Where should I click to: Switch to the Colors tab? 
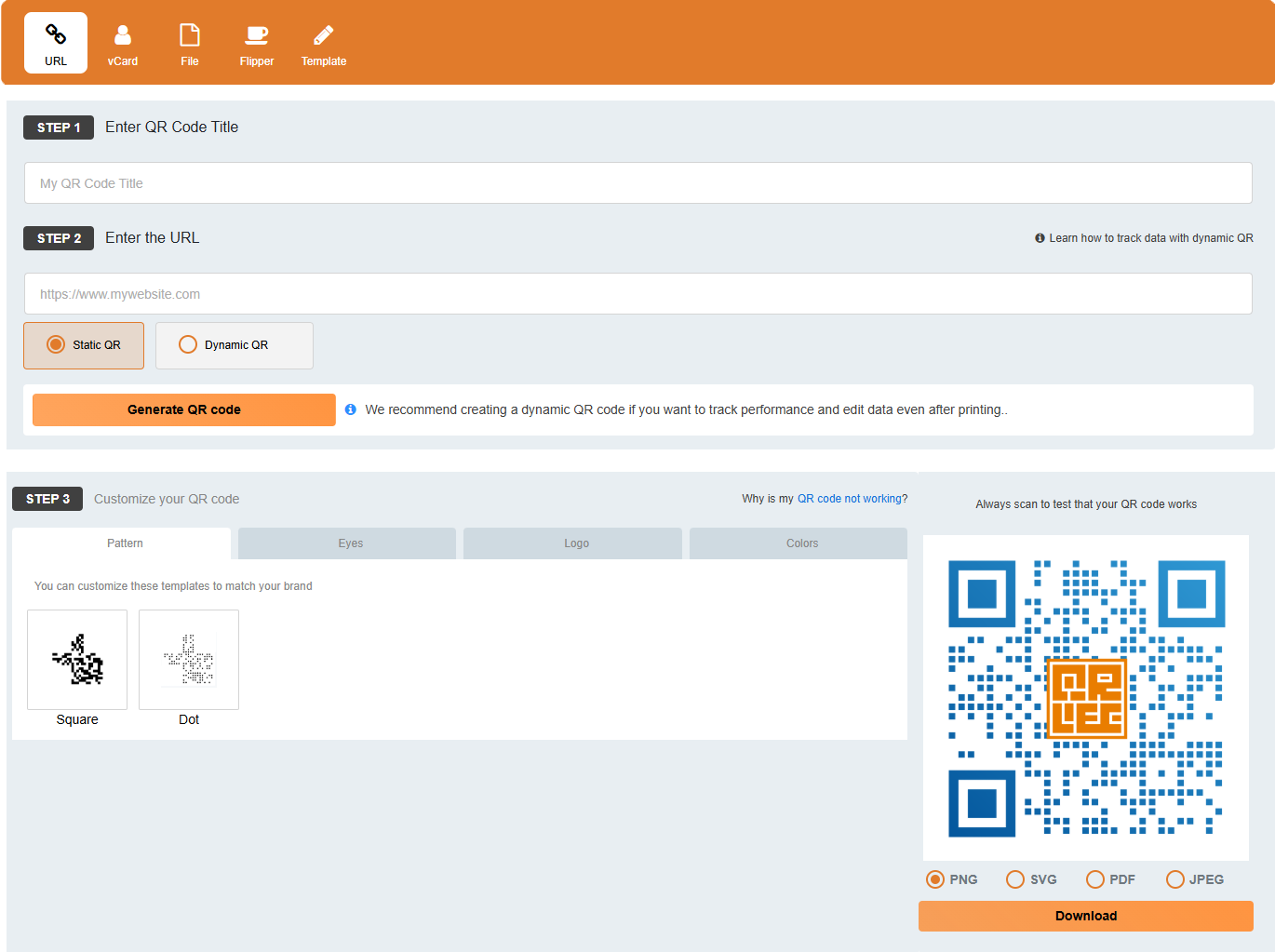pyautogui.click(x=801, y=543)
